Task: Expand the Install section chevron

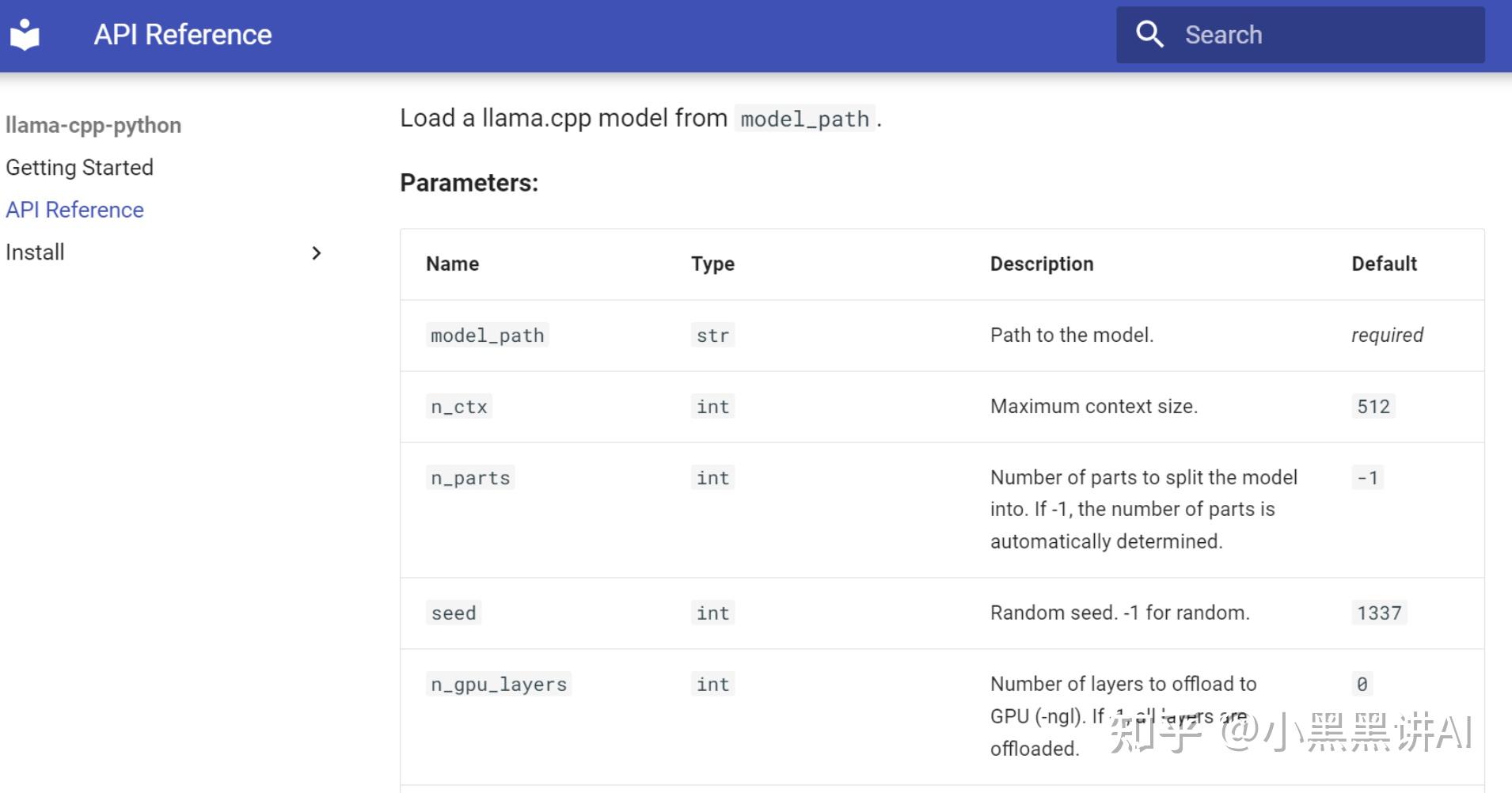Action: (x=316, y=253)
